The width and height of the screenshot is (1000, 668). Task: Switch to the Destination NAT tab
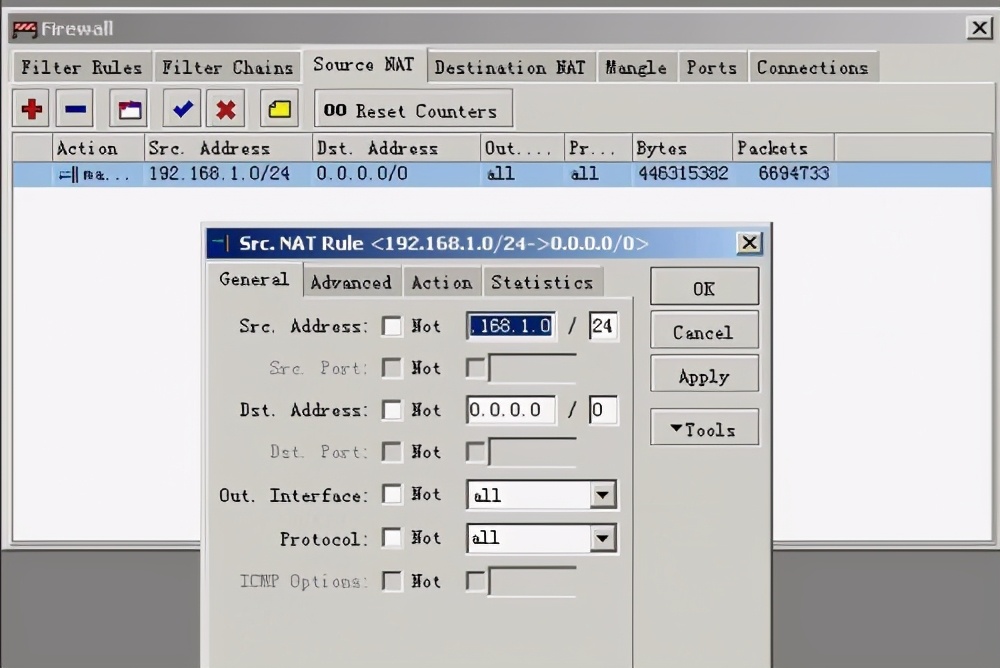(509, 68)
